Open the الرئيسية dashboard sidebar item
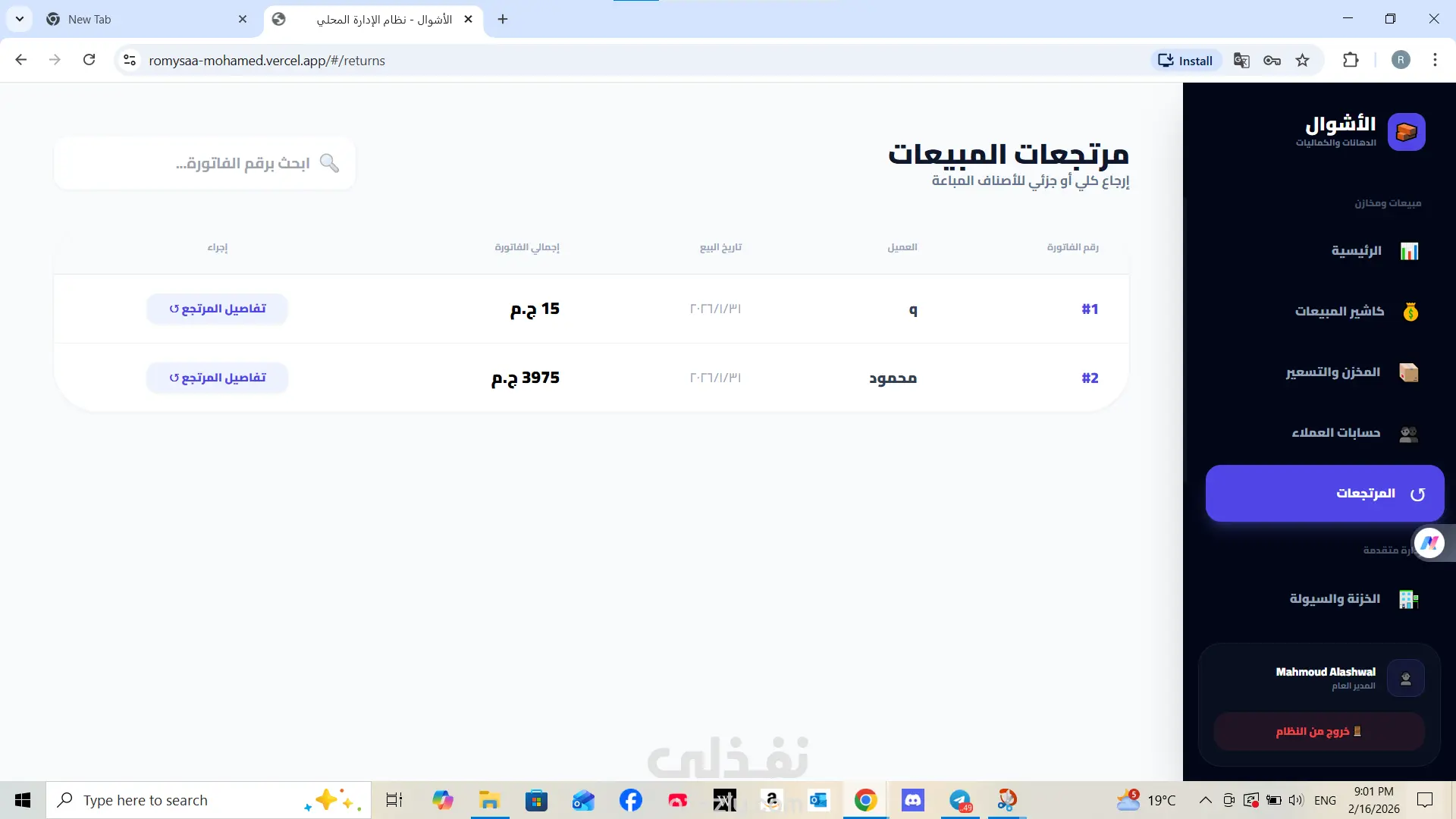 point(1357,251)
